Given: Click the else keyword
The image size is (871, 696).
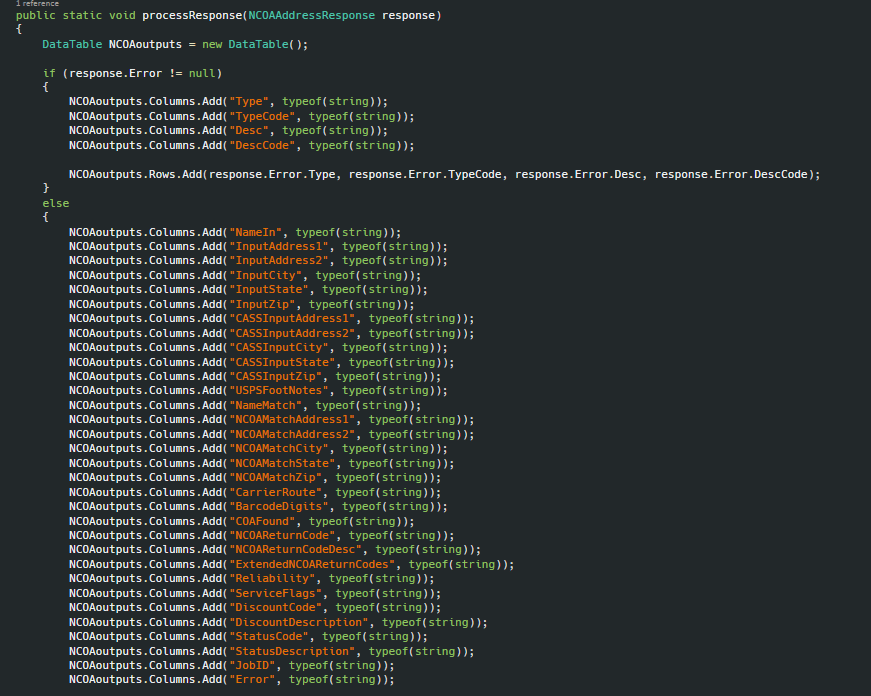Looking at the screenshot, I should 56,203.
